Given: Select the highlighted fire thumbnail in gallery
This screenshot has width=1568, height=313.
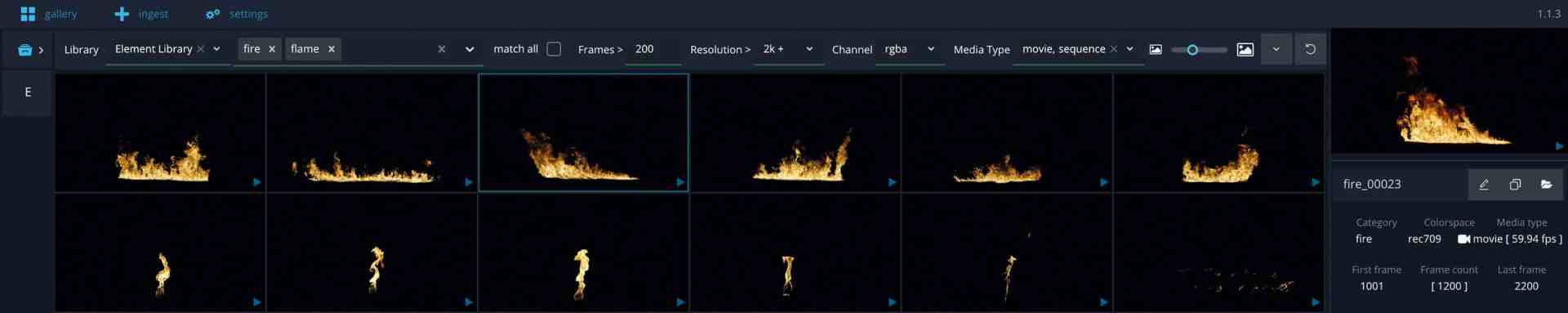Looking at the screenshot, I should point(583,132).
